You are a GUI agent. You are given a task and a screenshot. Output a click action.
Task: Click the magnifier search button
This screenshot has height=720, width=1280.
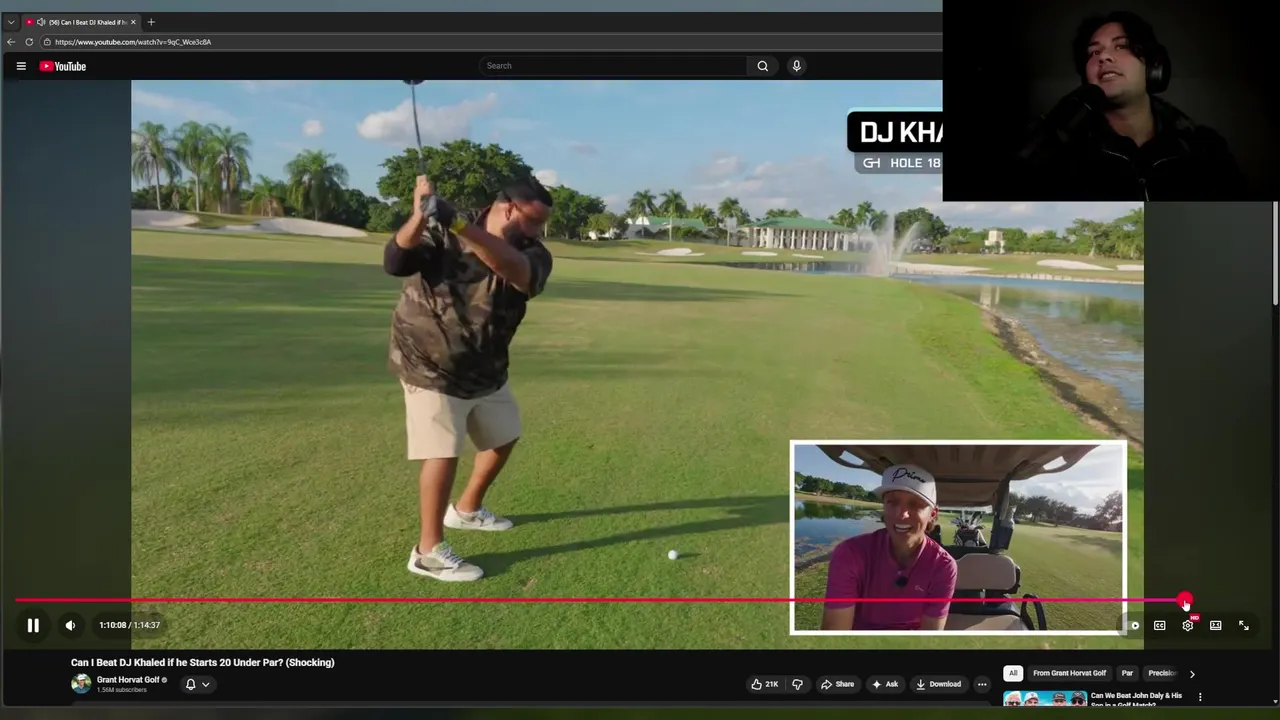click(763, 66)
